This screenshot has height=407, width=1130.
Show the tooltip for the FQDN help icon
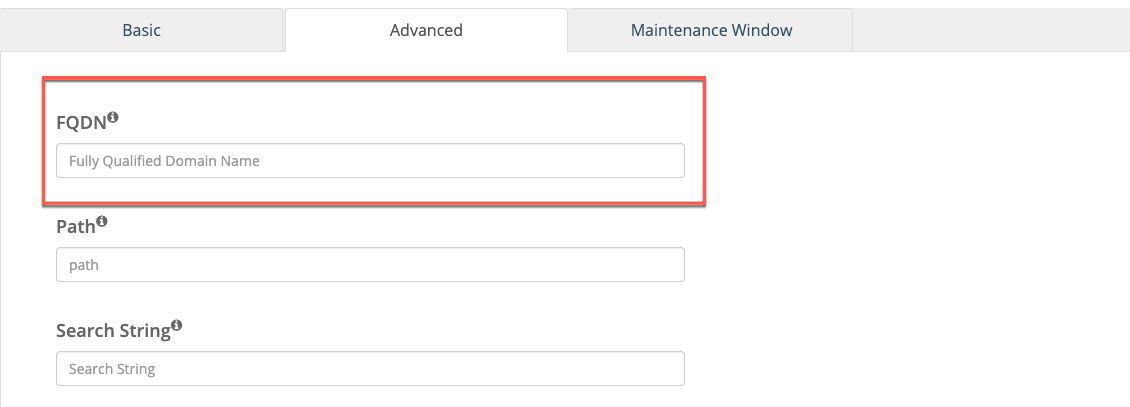click(x=112, y=117)
